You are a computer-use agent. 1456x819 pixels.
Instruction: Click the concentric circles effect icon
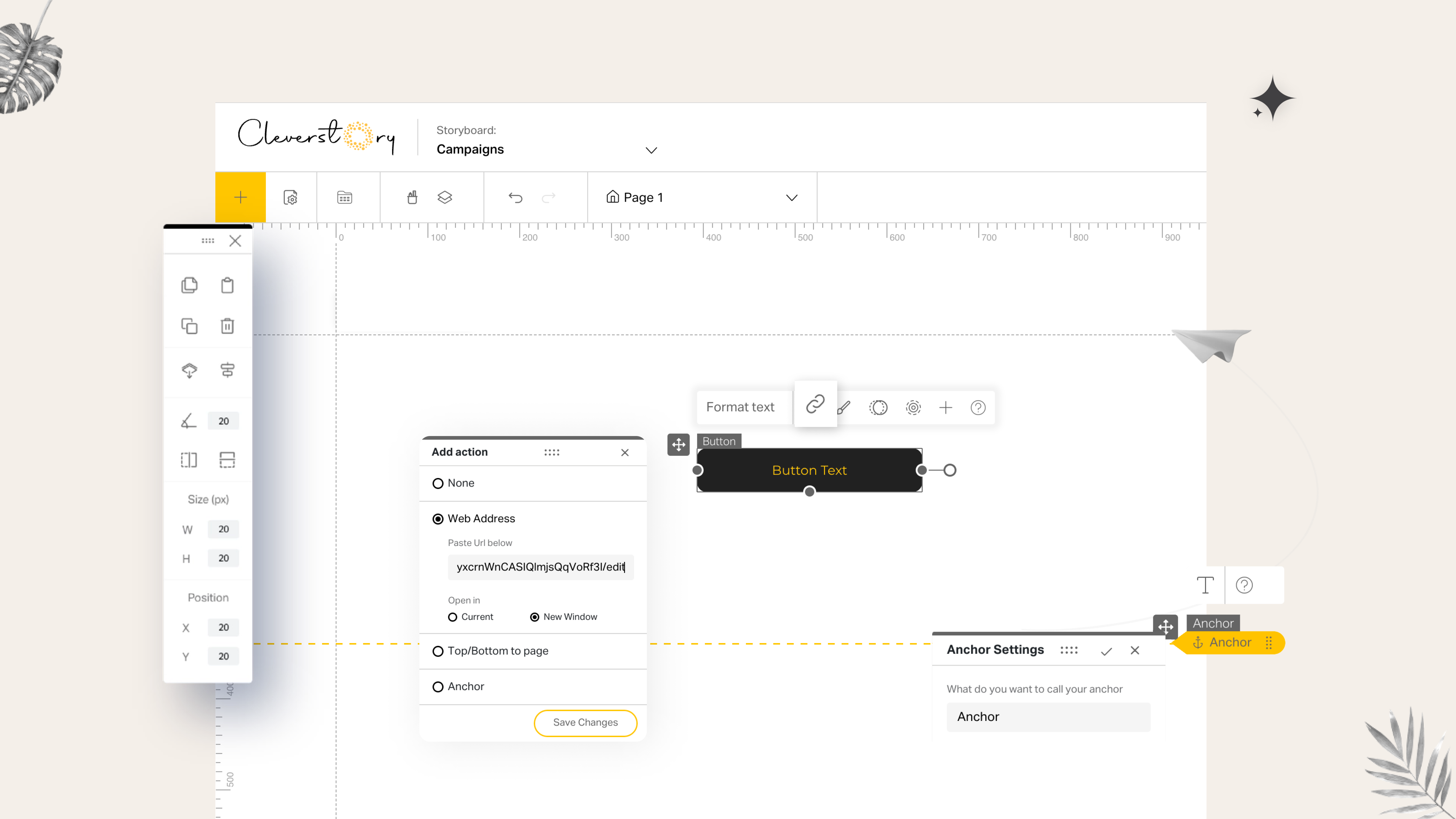(x=913, y=407)
